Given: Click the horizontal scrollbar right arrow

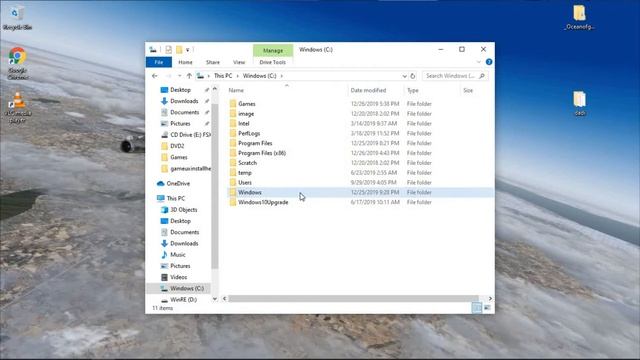Looking at the screenshot, I should 490,299.
